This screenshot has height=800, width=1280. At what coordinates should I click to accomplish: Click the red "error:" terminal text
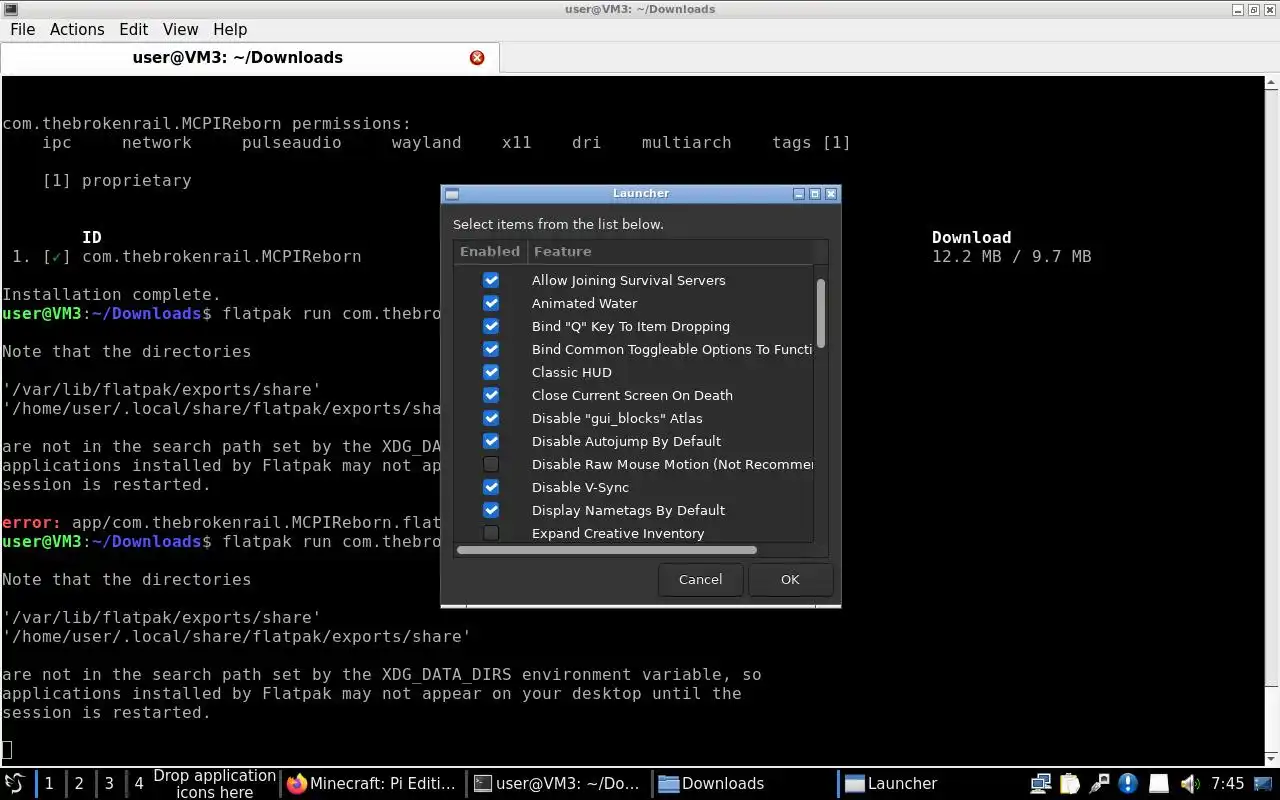[31, 522]
